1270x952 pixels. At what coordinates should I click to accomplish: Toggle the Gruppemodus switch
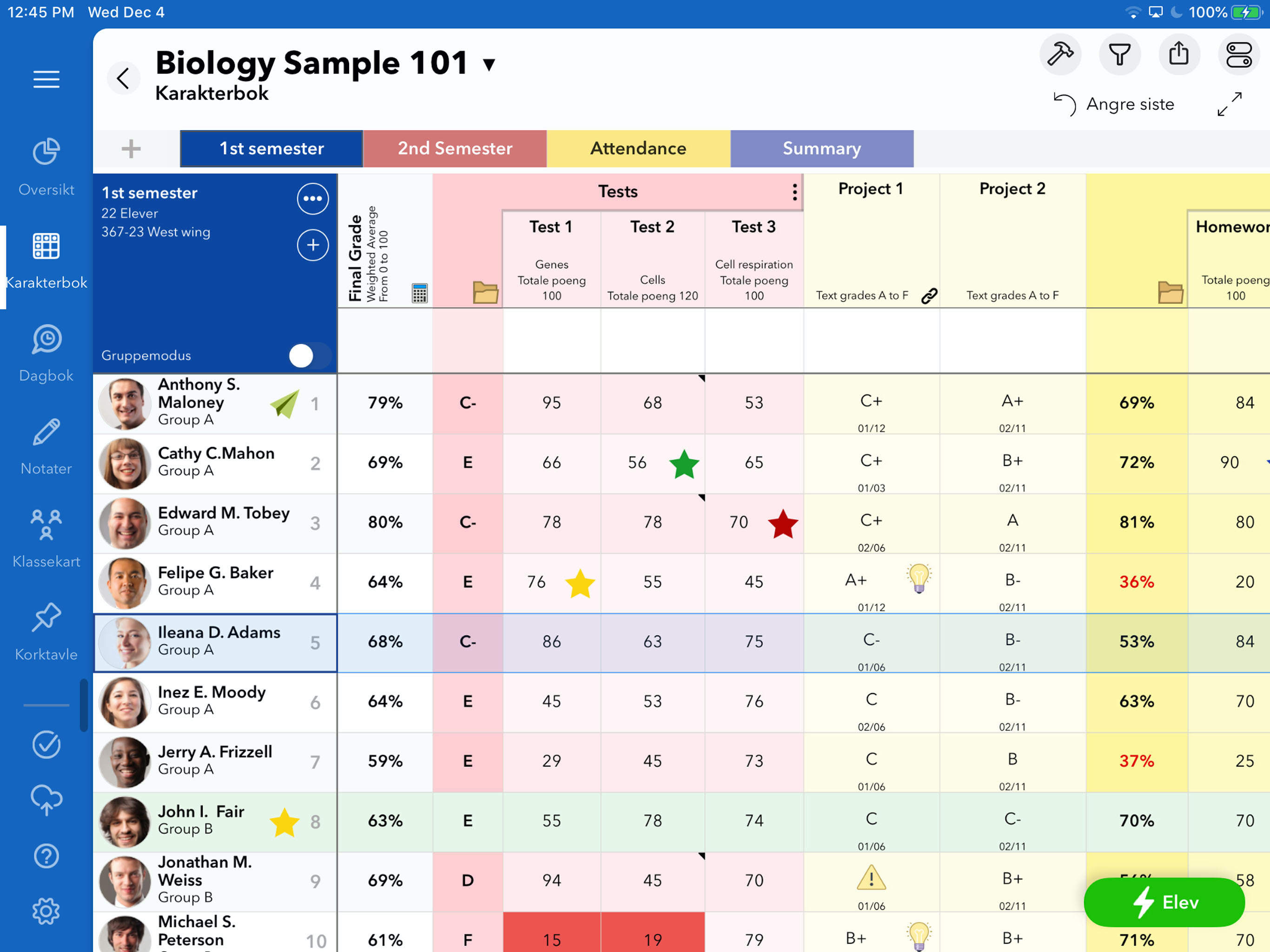click(x=310, y=356)
